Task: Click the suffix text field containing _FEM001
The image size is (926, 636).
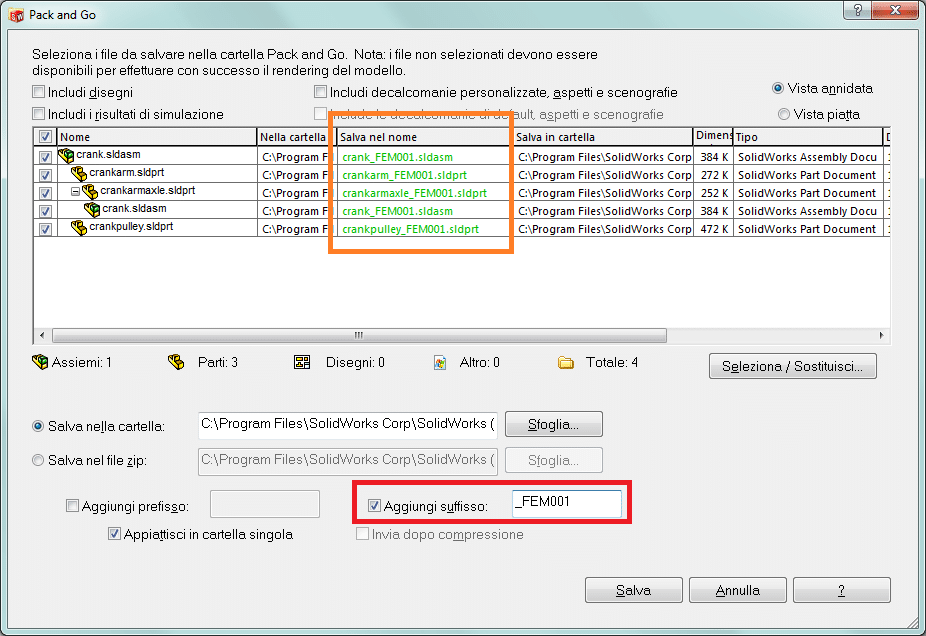Action: click(566, 503)
